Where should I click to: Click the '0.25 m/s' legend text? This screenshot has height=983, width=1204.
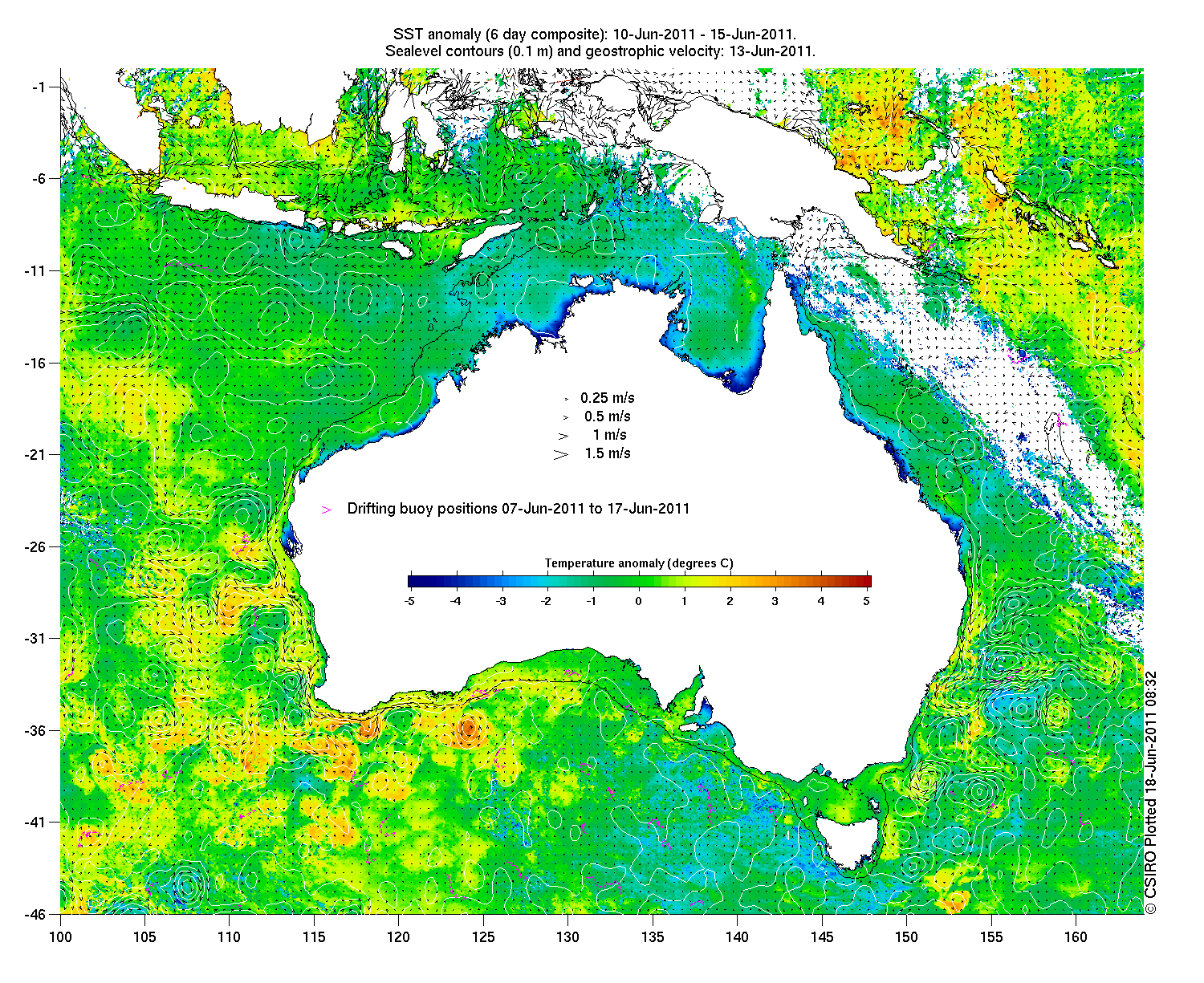608,398
